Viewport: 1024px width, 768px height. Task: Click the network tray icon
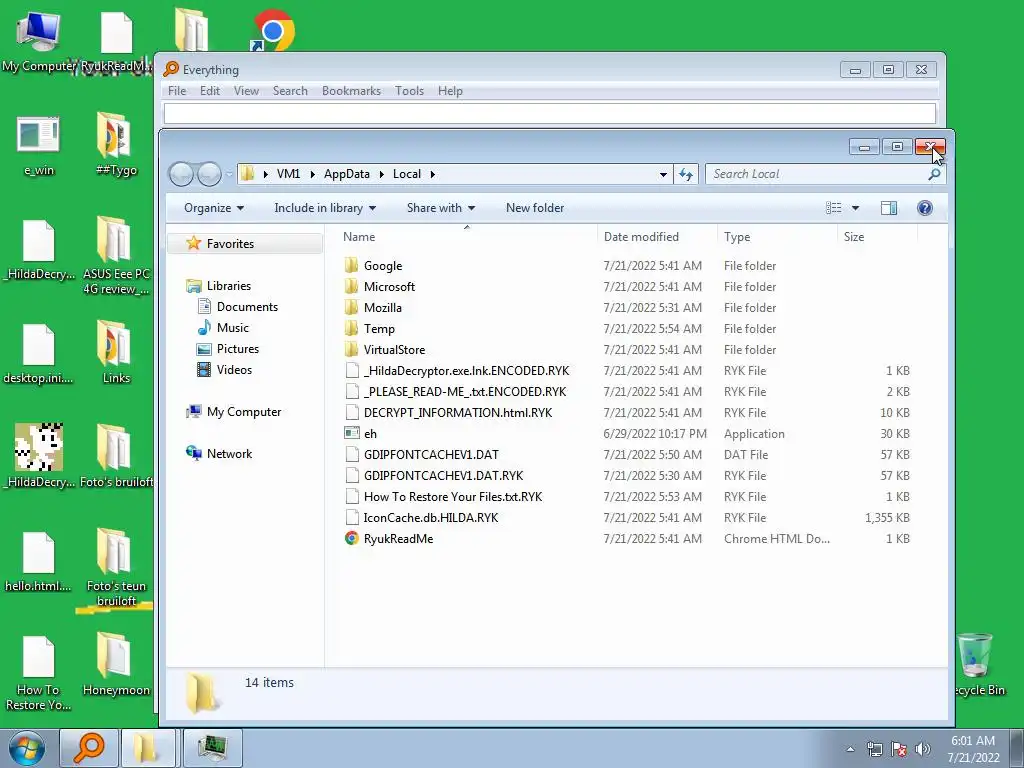874,748
